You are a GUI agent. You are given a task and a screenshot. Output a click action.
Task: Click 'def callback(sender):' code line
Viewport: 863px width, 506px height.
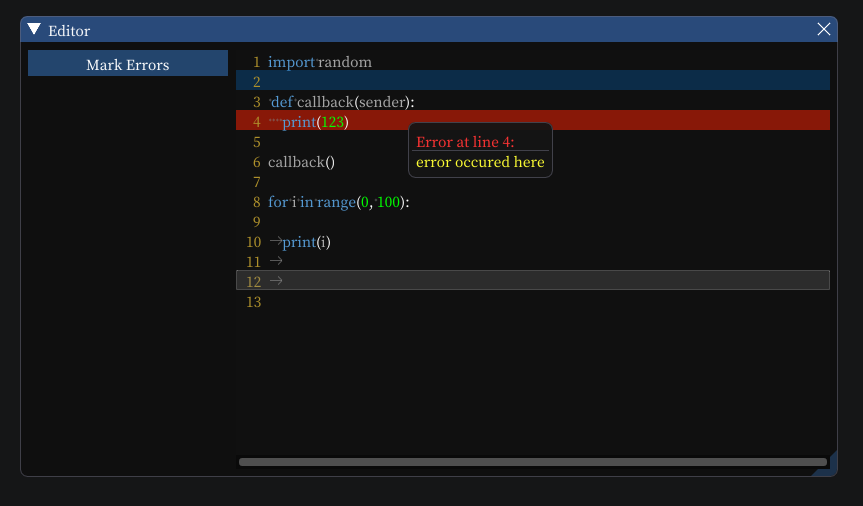(x=342, y=102)
